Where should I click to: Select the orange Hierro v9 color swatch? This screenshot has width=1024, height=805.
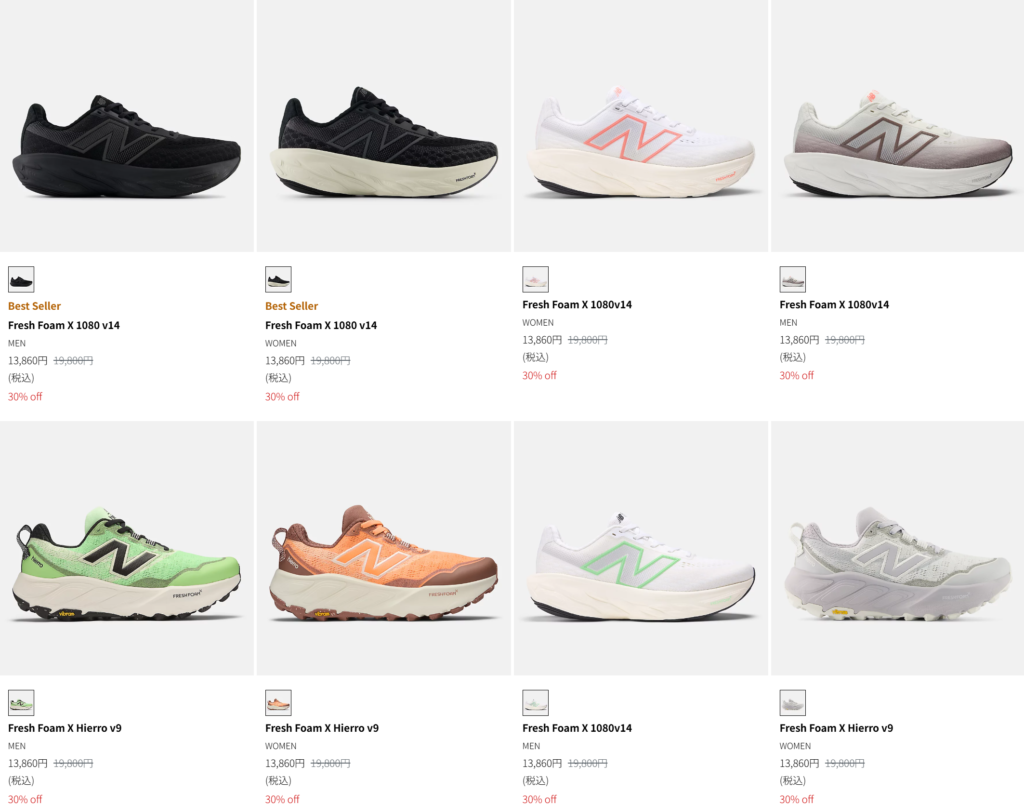point(278,703)
